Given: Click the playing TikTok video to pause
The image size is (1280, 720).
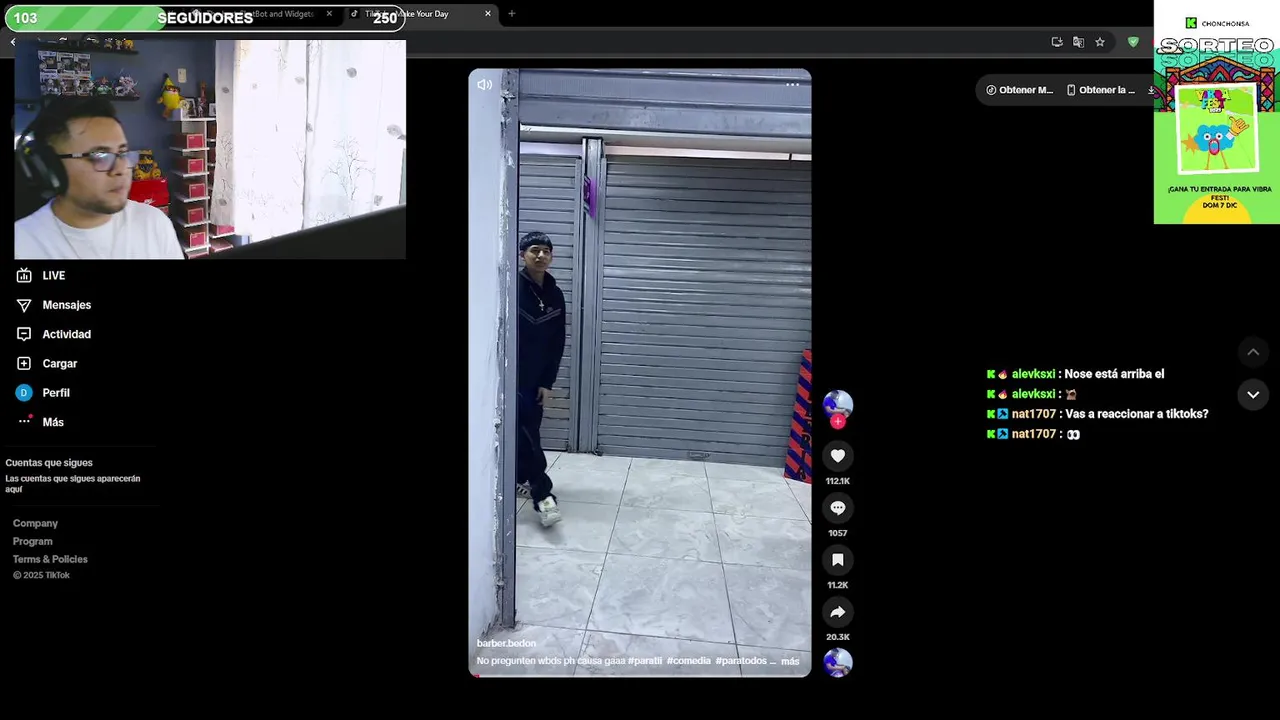Looking at the screenshot, I should point(640,373).
